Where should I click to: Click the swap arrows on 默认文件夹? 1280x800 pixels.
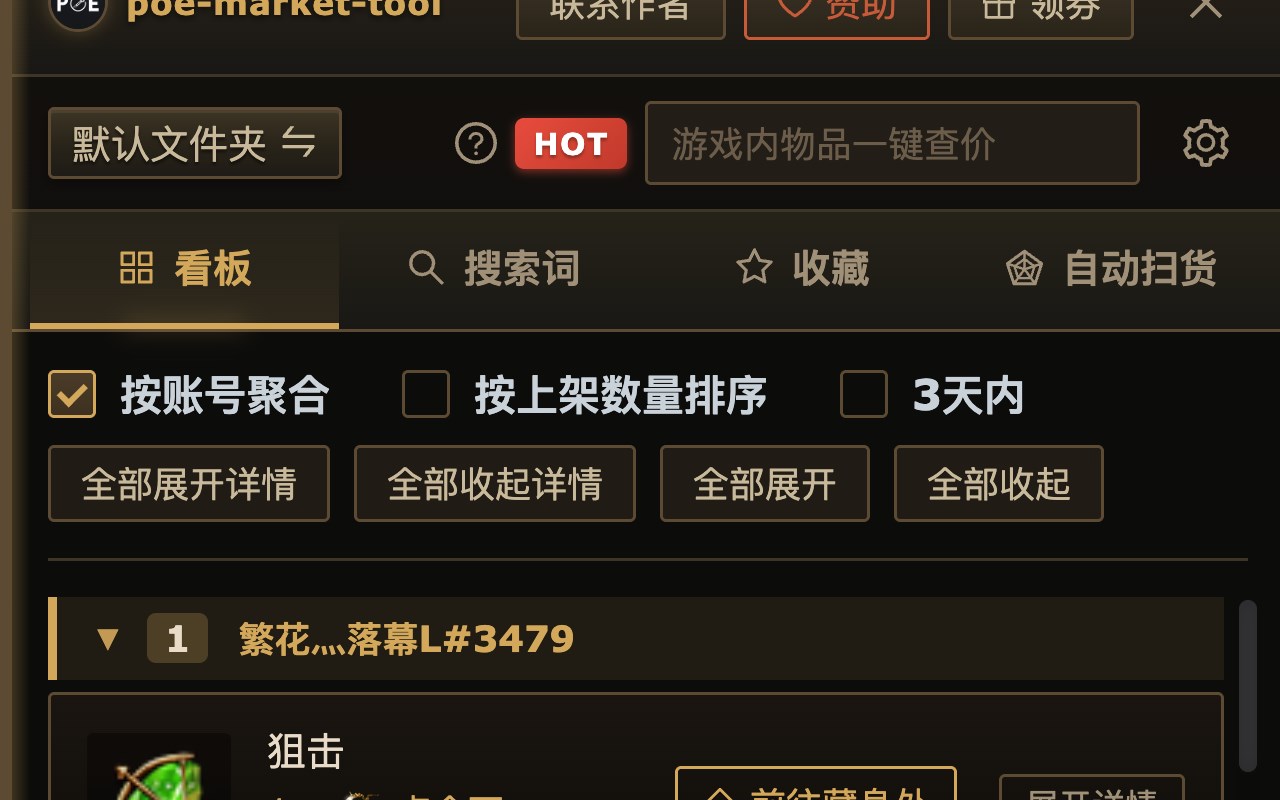pyautogui.click(x=298, y=143)
